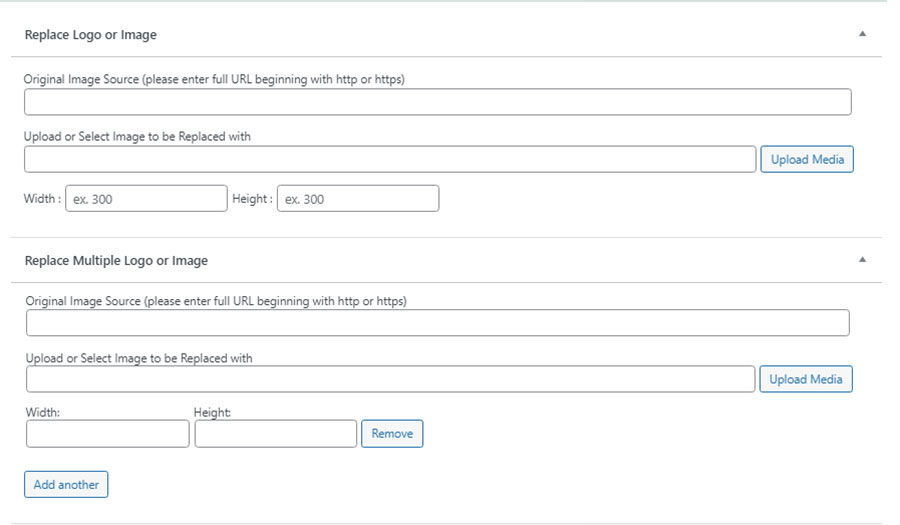900x525 pixels.
Task: Focus Height field with ex. 300 placeholder
Action: click(x=358, y=199)
